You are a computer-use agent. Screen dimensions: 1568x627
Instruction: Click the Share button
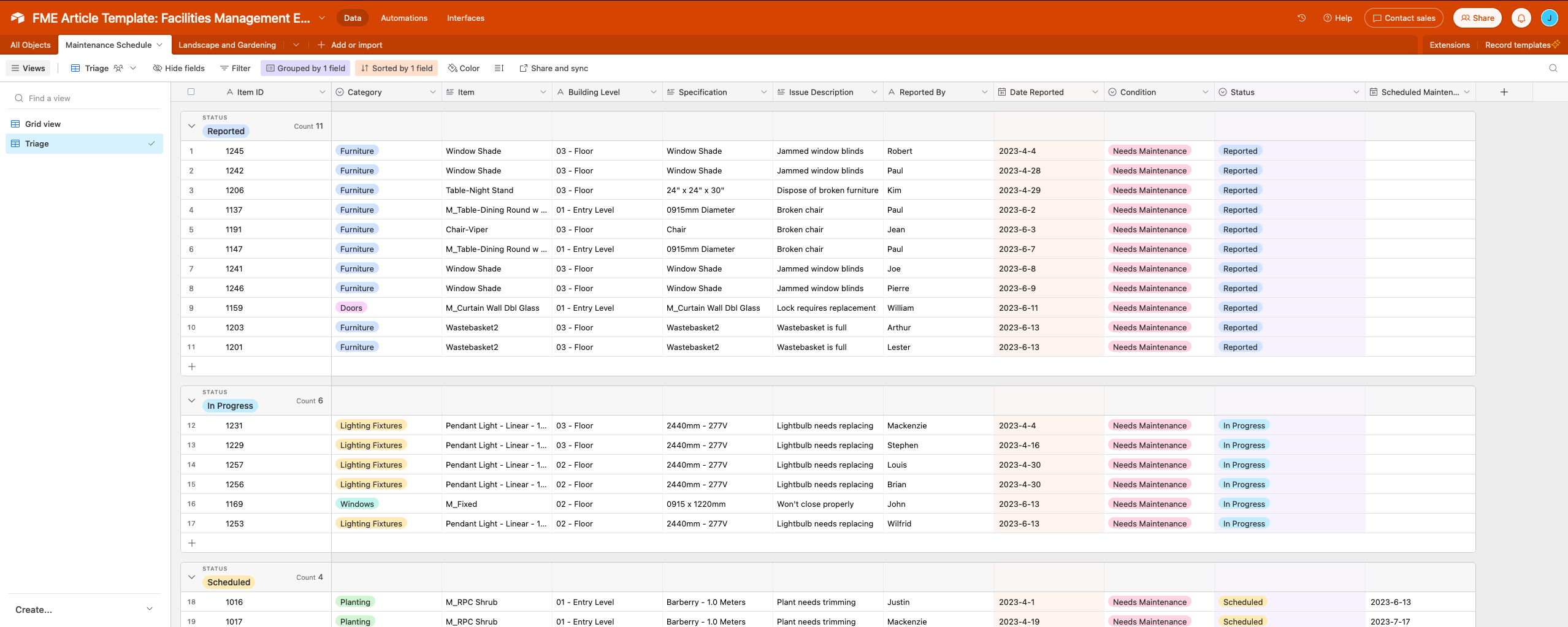coord(1477,18)
